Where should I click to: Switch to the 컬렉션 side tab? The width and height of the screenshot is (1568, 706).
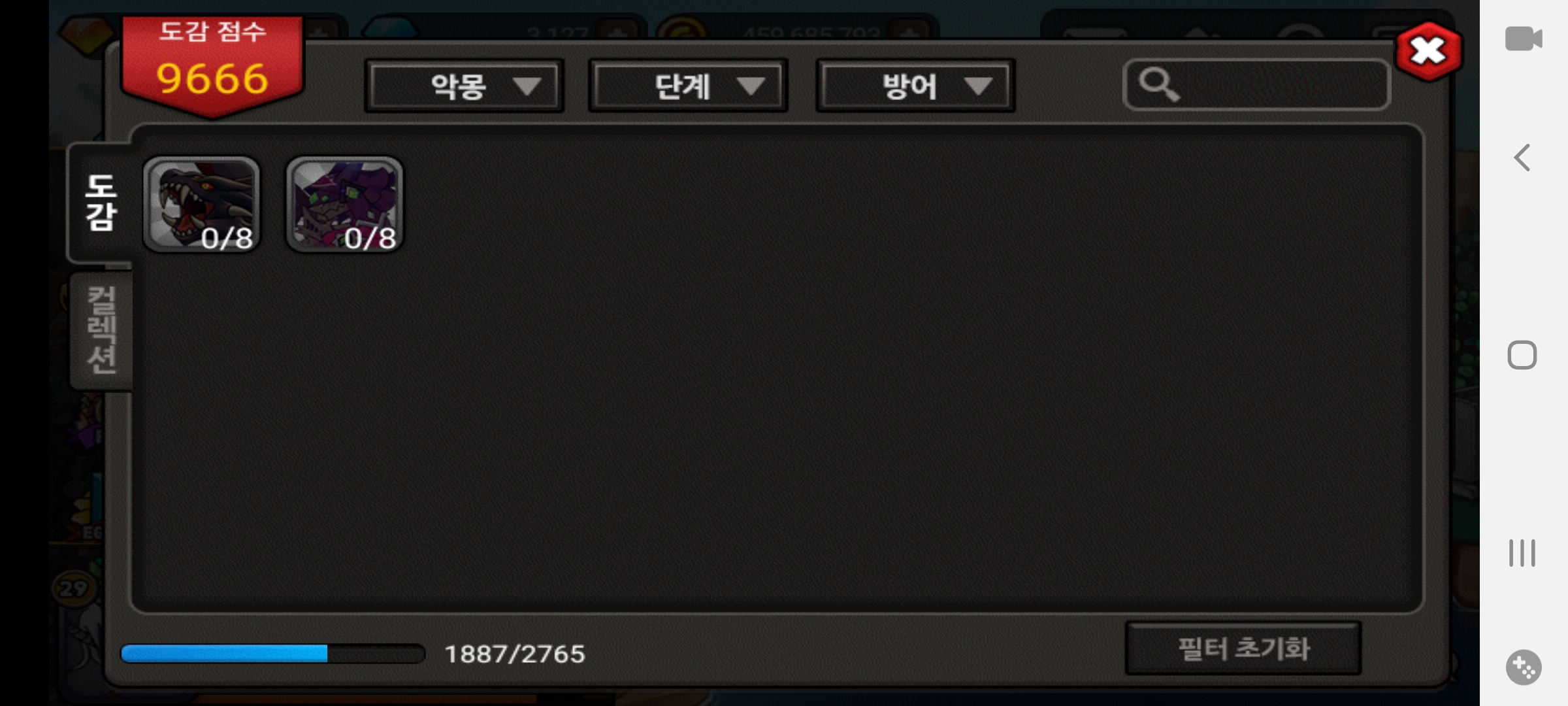click(102, 330)
